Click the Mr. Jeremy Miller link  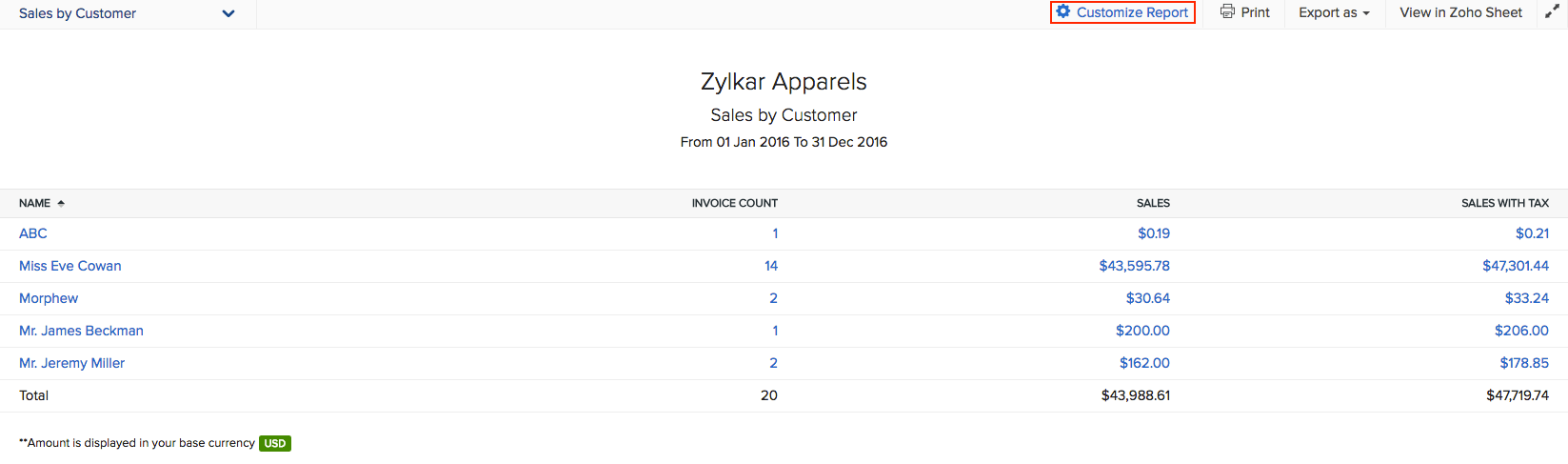pyautogui.click(x=71, y=363)
